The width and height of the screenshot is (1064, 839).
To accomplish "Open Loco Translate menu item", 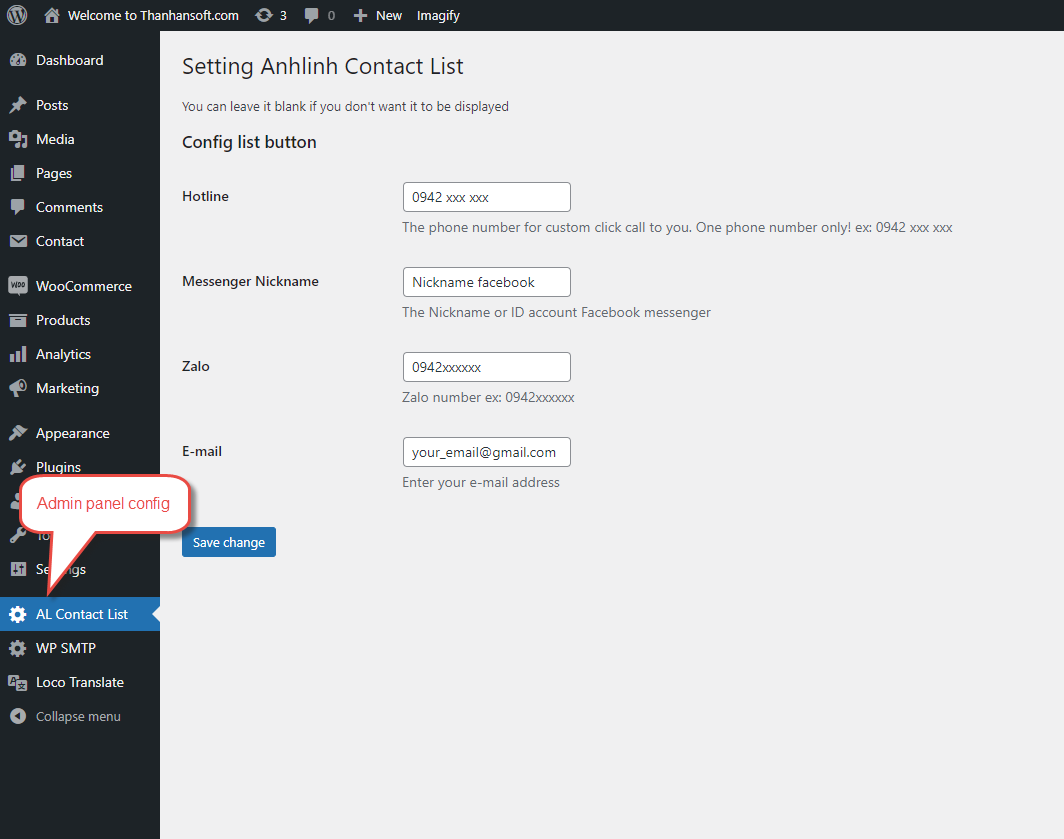I will point(80,682).
